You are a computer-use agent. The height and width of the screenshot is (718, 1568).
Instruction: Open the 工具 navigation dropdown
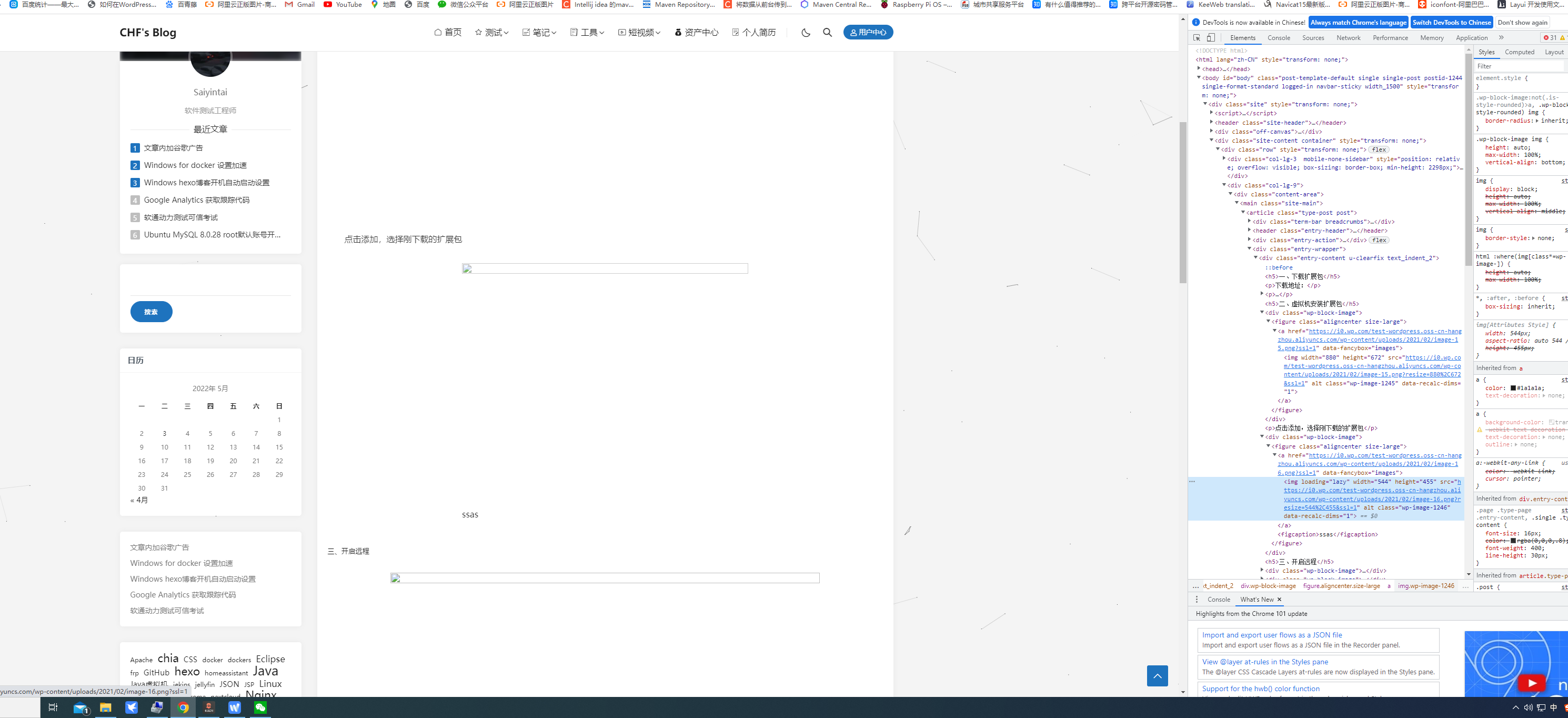[x=587, y=32]
